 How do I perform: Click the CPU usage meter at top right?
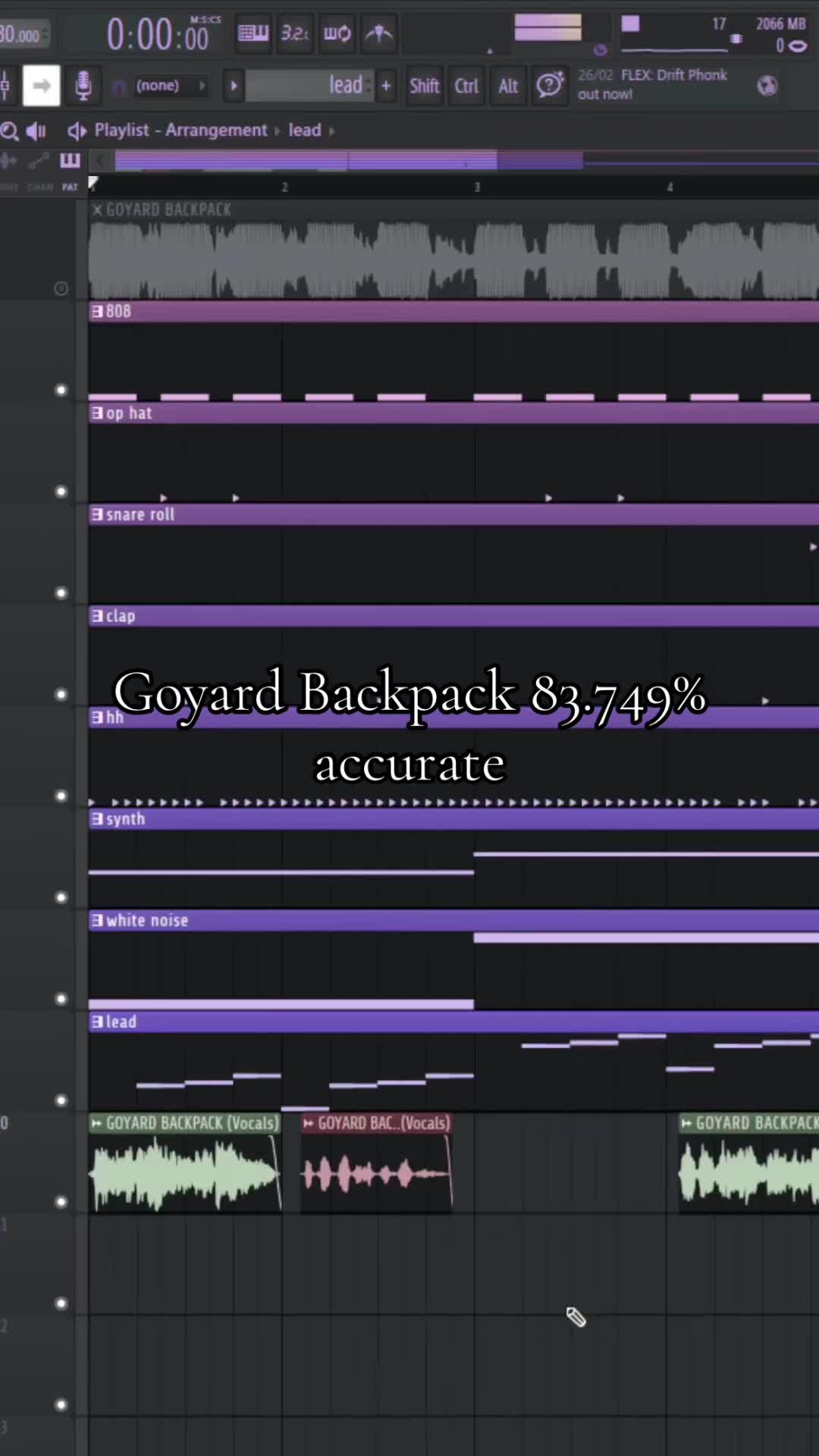673,36
